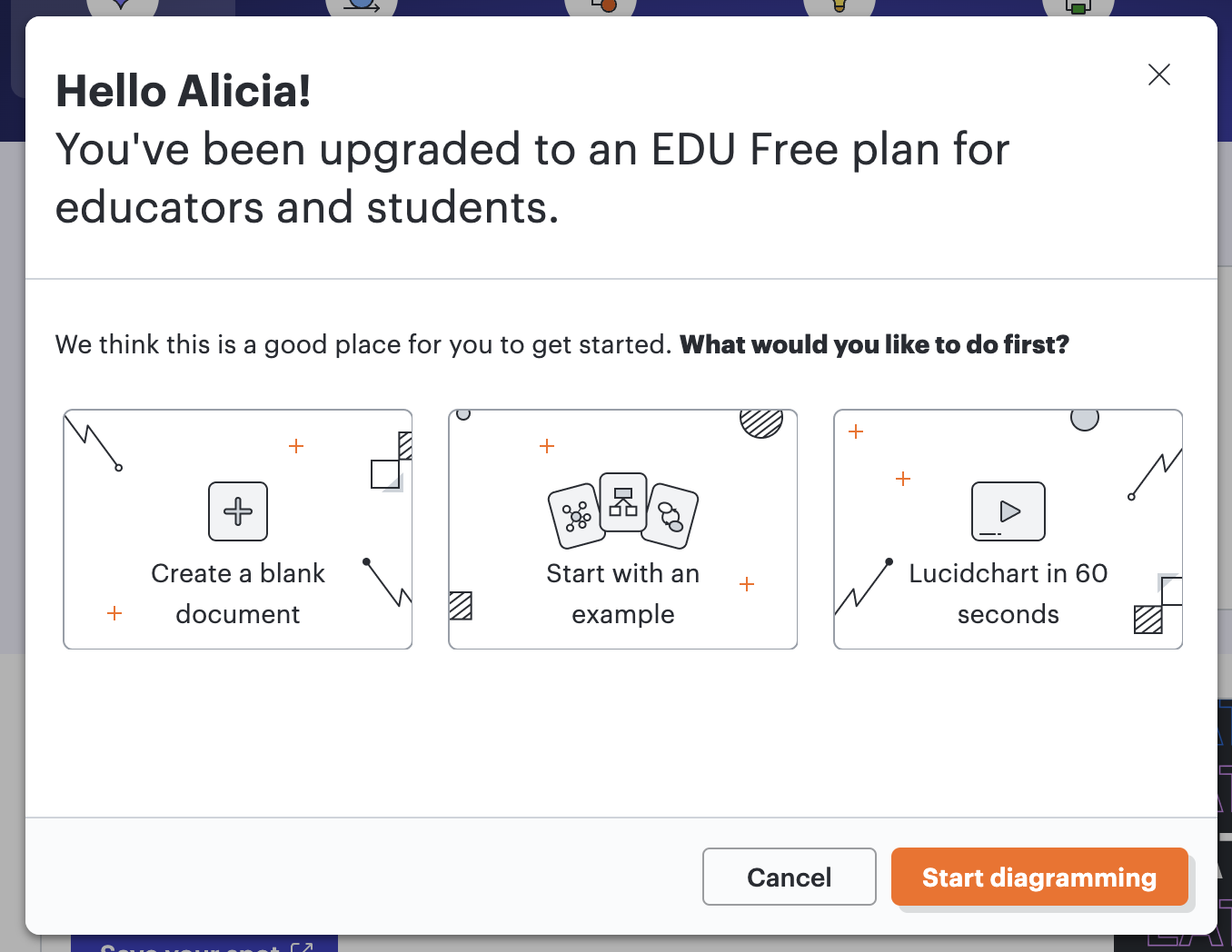Click the dimmed backdrop left of dialog
This screenshot has height=952, width=1232.
pyautogui.click(x=12, y=454)
